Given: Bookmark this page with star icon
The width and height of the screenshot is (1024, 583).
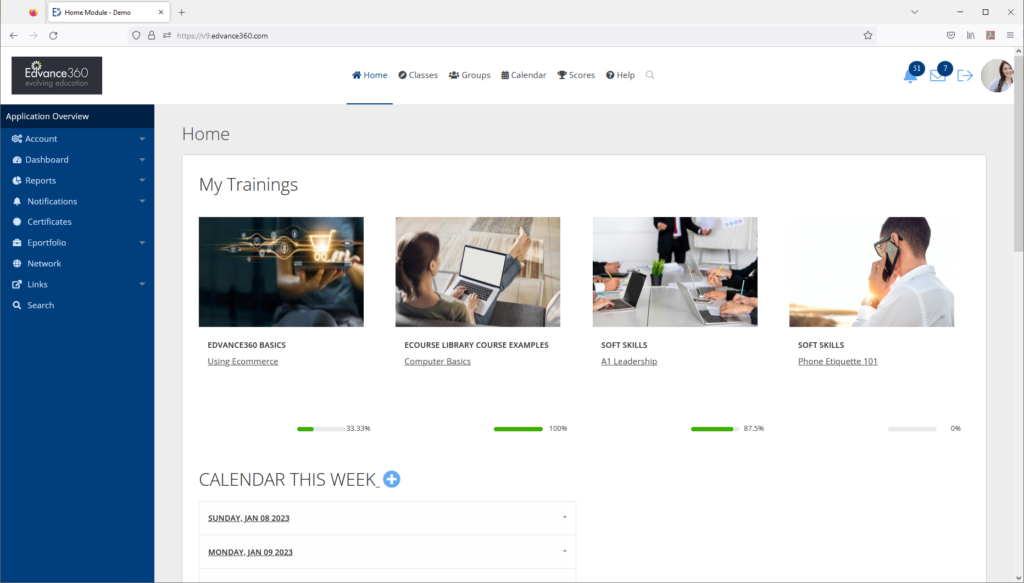Looking at the screenshot, I should click(867, 35).
